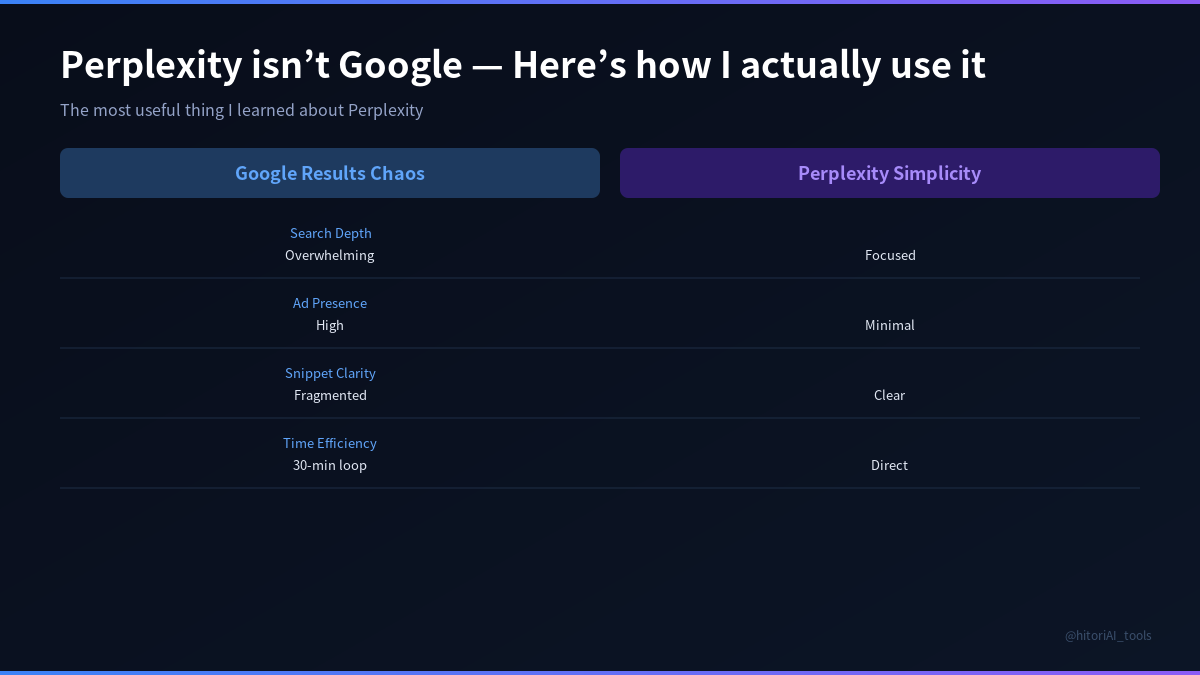The width and height of the screenshot is (1200, 675).
Task: Select the Overwhelming value under Search Depth
Action: (x=330, y=255)
